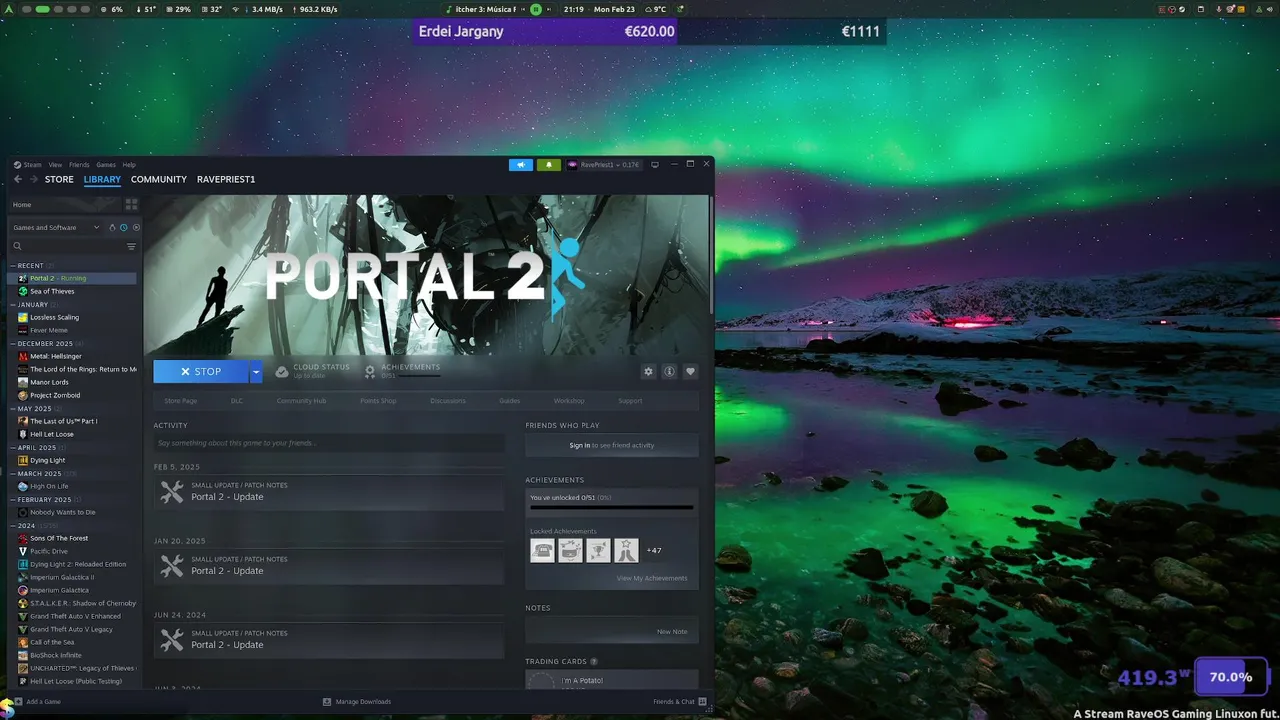
Task: Click the second locked achievement thumbnail
Action: point(570,550)
